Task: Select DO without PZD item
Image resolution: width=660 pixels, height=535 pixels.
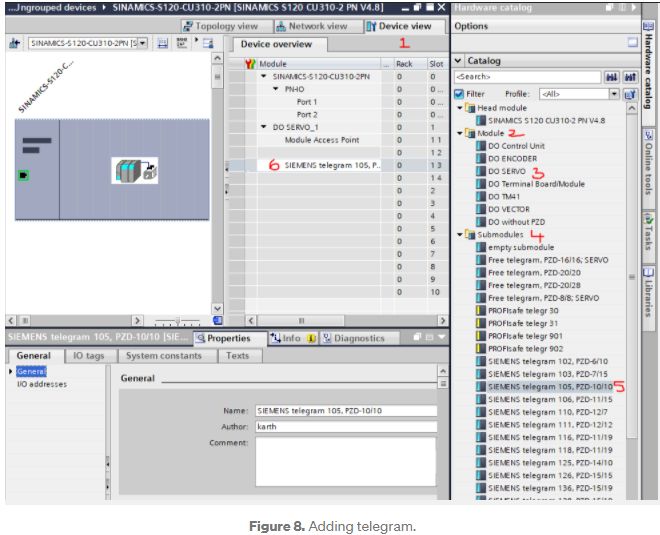Action: click(516, 222)
